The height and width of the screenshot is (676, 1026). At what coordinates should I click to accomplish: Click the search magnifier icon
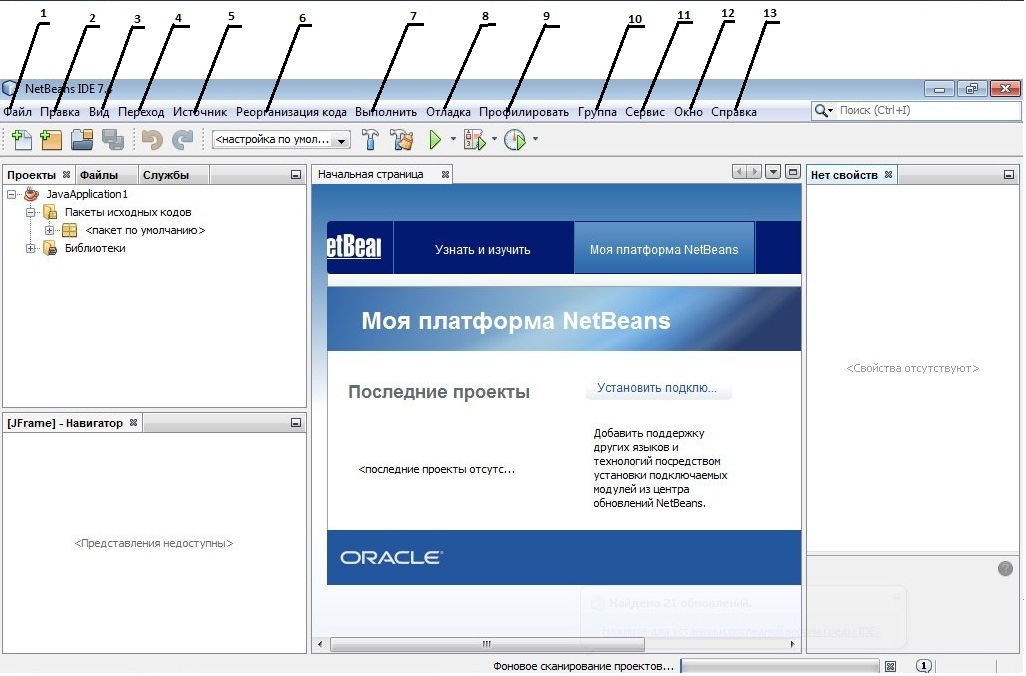tap(821, 111)
